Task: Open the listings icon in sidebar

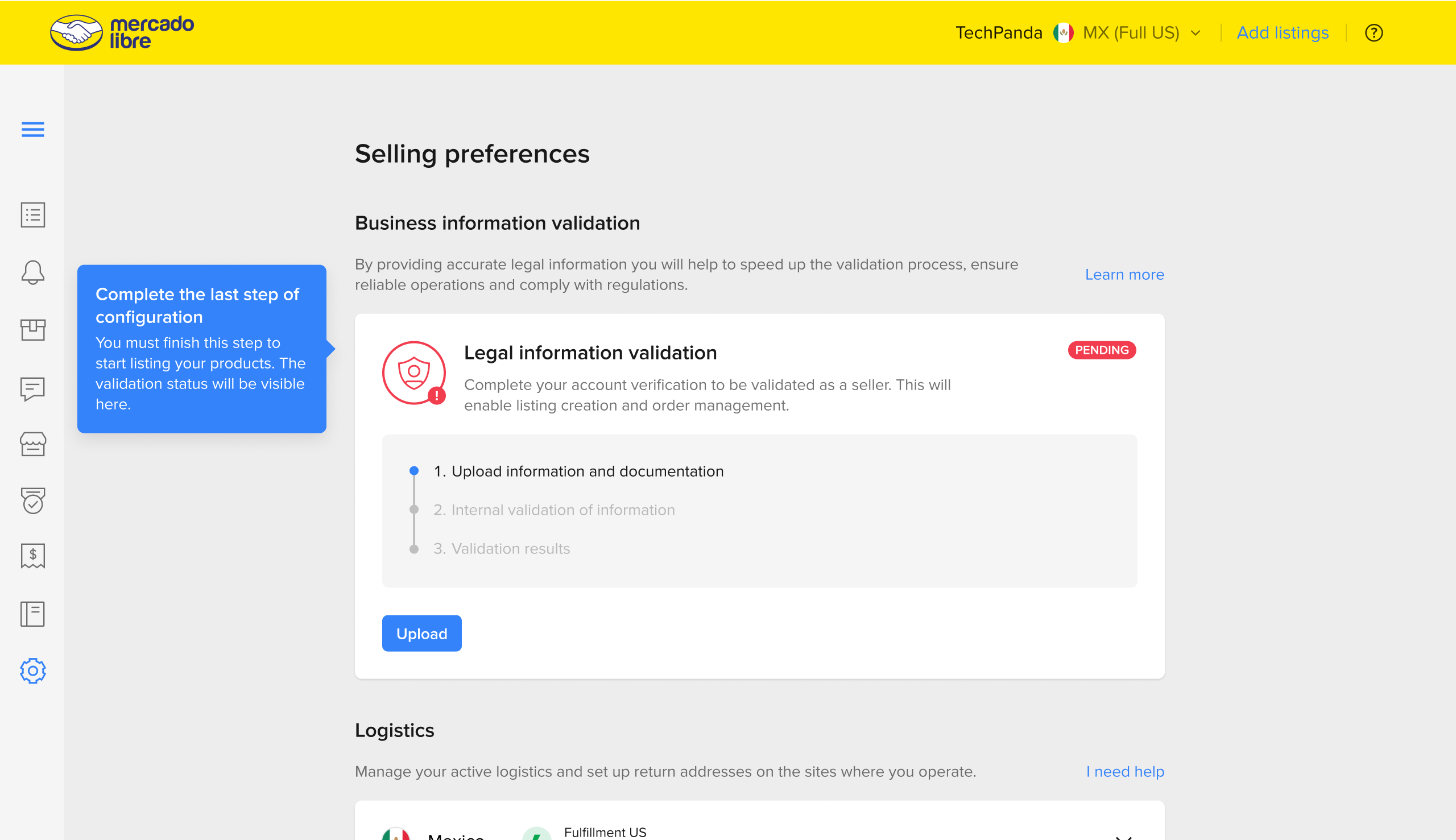Action: [33, 214]
